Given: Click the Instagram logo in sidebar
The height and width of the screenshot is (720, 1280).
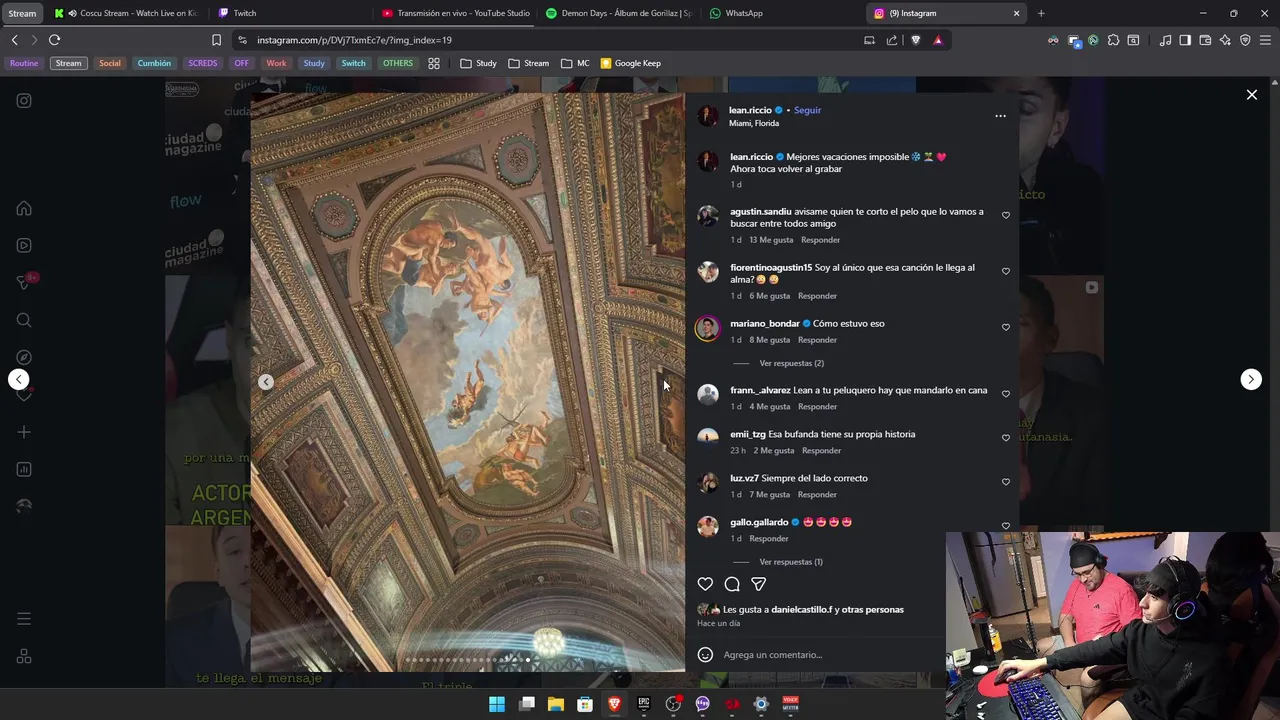Looking at the screenshot, I should point(24,100).
